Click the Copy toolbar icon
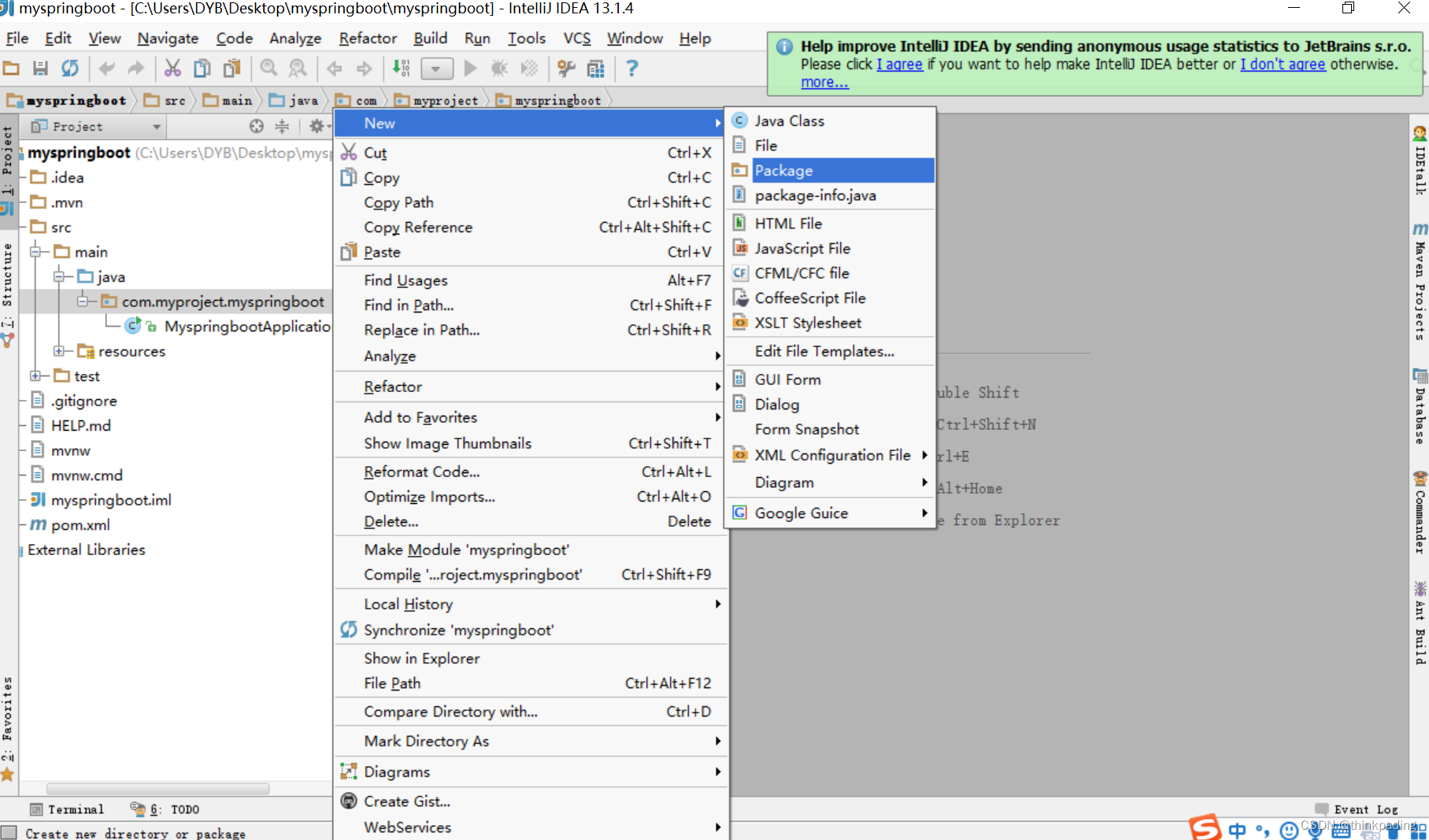The image size is (1429, 840). click(x=202, y=68)
